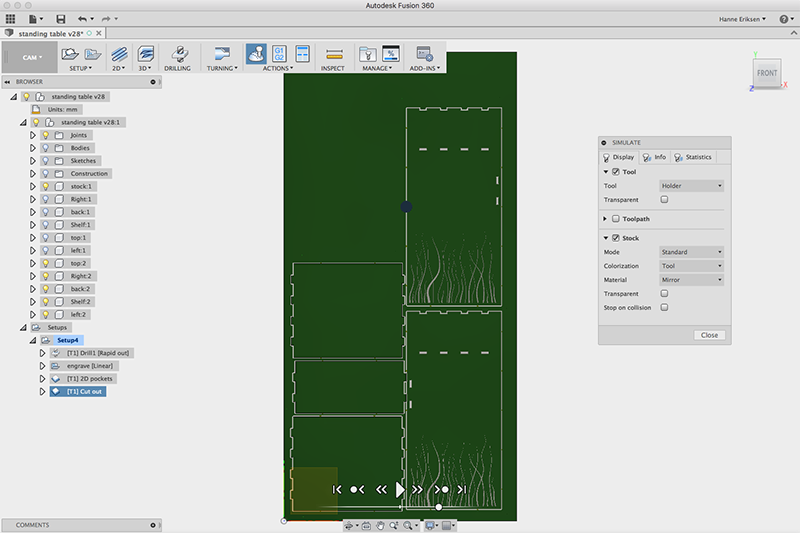Image resolution: width=800 pixels, height=533 pixels.
Task: Enable Transparent checkbox under Tool
Action: [664, 199]
